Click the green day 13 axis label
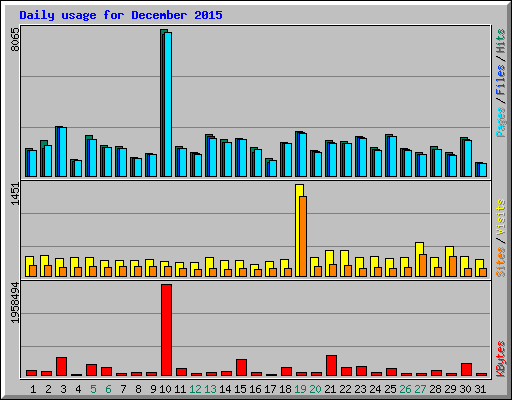Screen dimensions: 512x400 point(211,389)
